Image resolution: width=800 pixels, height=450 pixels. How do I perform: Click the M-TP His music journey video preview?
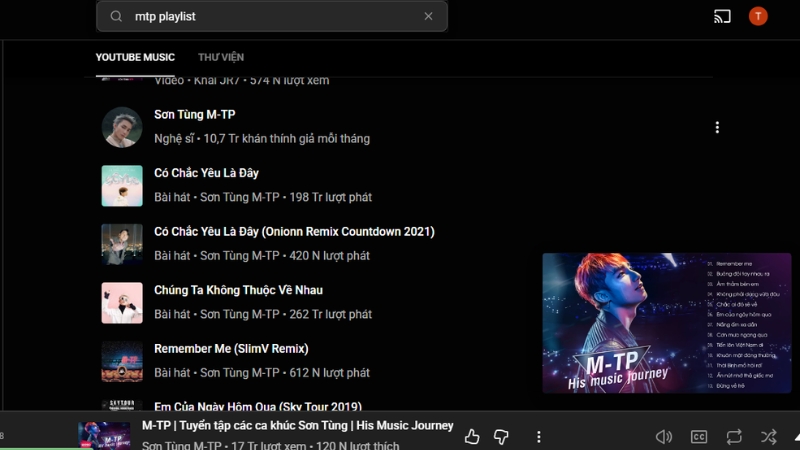(667, 323)
